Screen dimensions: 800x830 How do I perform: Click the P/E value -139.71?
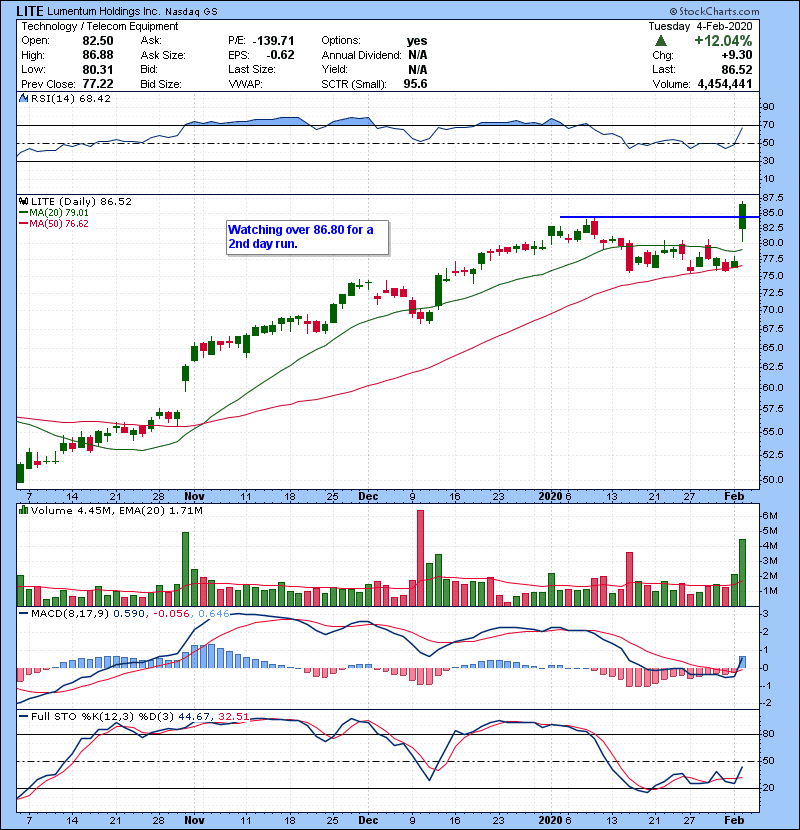273,41
